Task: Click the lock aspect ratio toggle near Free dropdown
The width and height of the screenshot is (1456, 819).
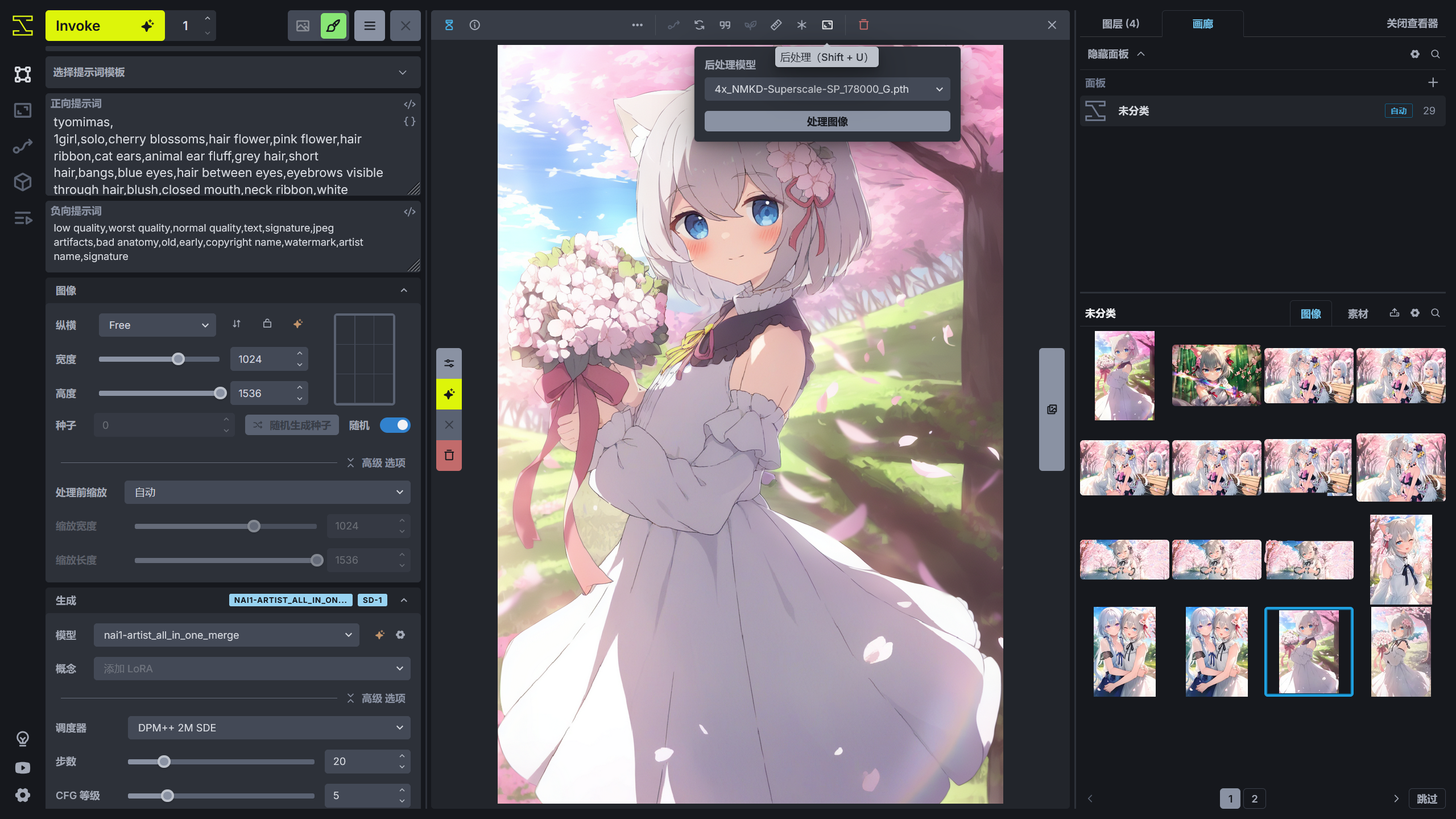Action: tap(267, 324)
